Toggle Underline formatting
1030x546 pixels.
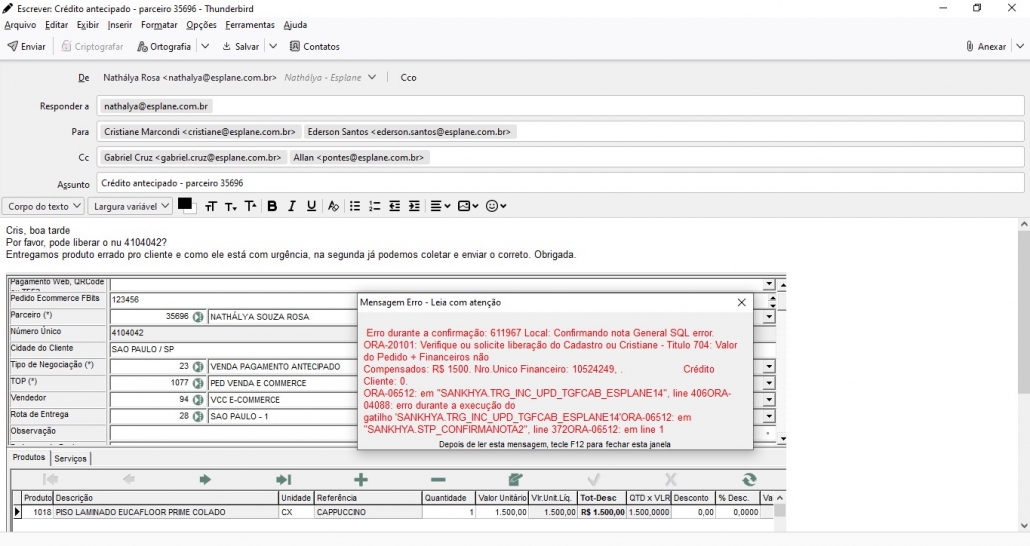coord(312,206)
